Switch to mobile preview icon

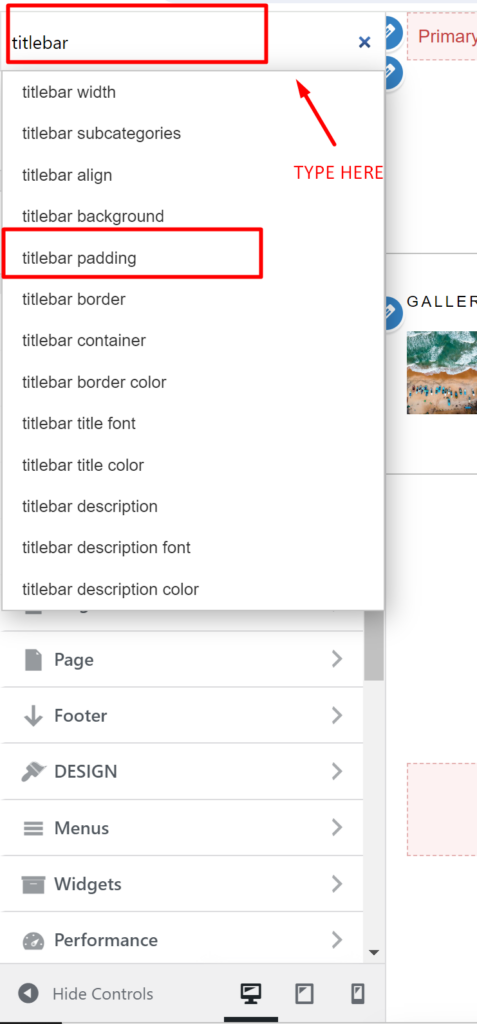click(x=357, y=994)
